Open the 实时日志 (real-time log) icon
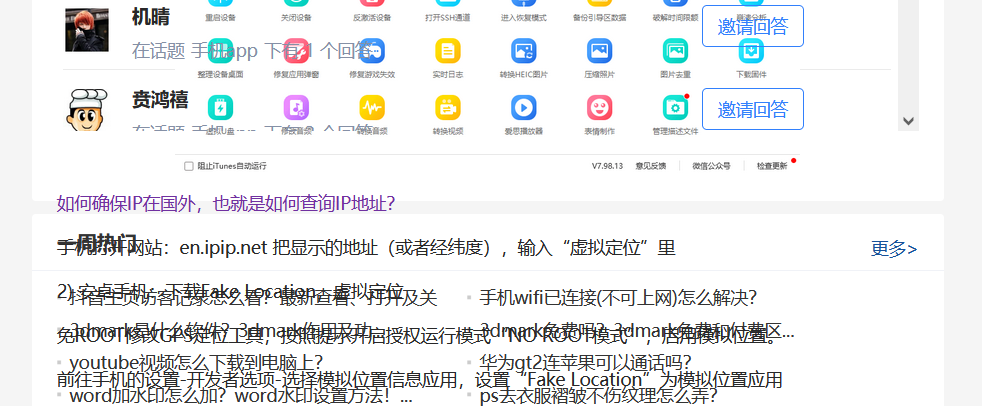Image resolution: width=982 pixels, height=406 pixels. click(x=446, y=52)
